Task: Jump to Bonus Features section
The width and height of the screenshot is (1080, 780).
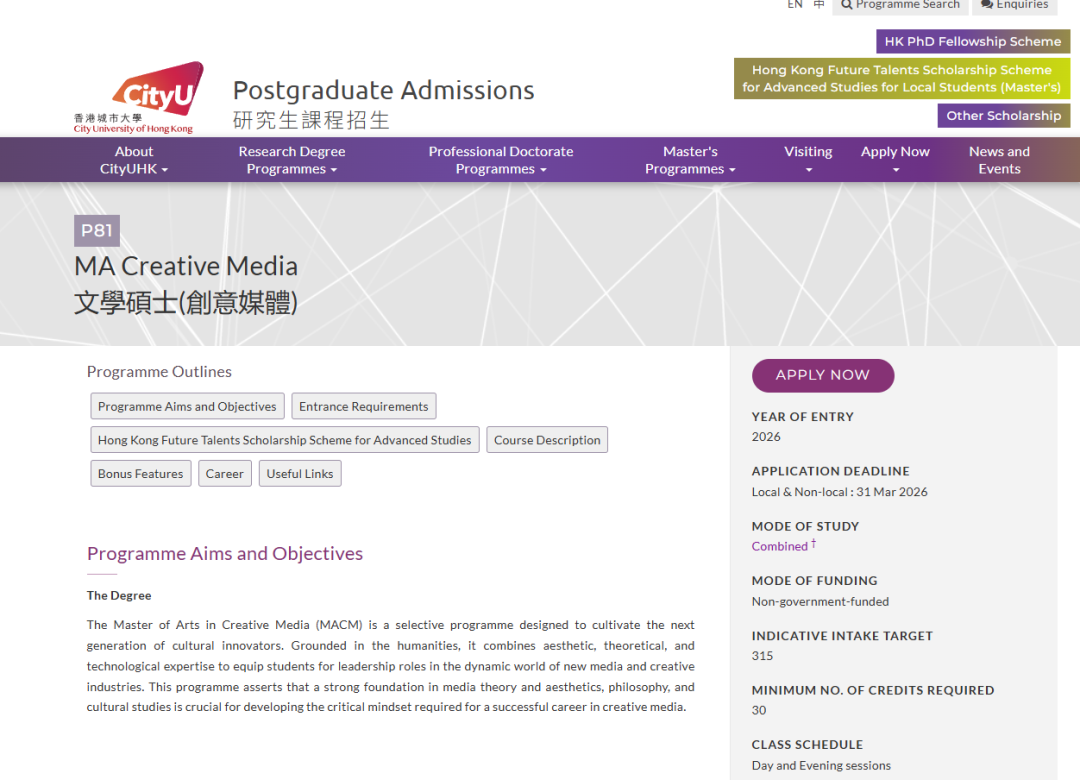Action: pos(140,474)
